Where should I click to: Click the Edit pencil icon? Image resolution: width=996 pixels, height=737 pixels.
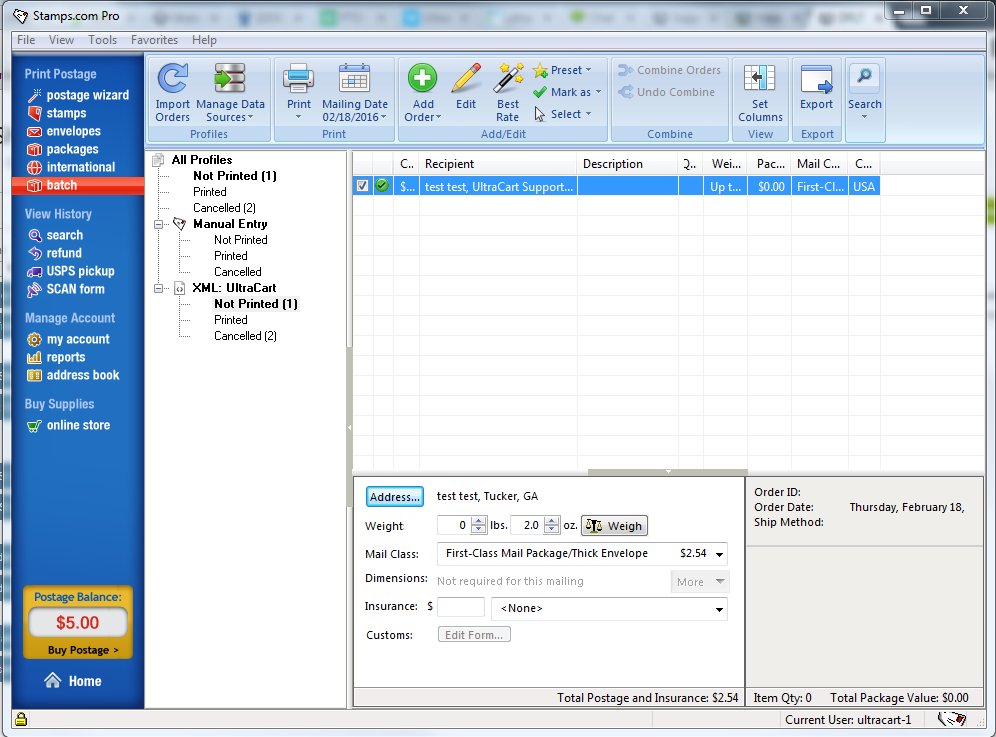point(466,79)
